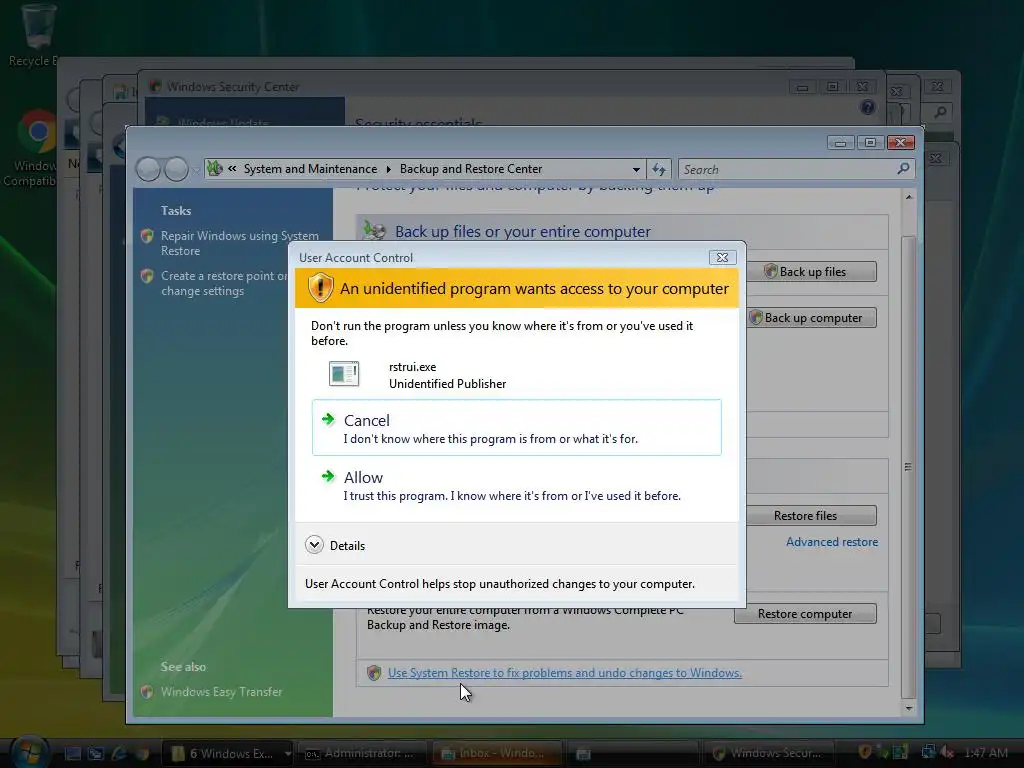Click the magnifier icon in the search box
The image size is (1024, 768).
[x=903, y=169]
